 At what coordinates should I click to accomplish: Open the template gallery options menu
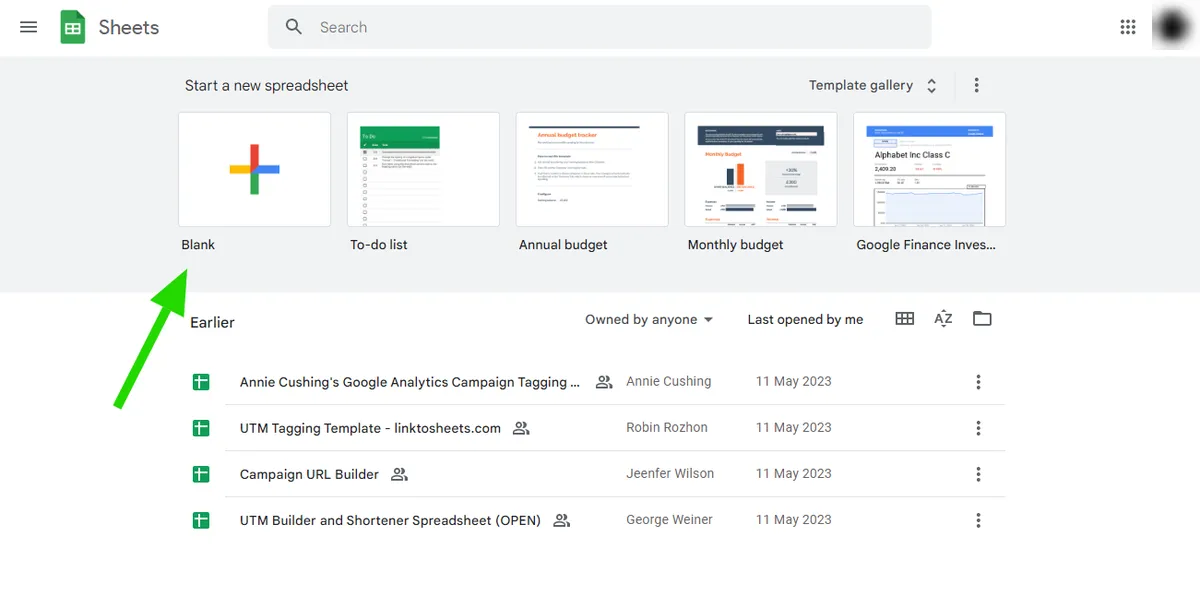click(976, 85)
